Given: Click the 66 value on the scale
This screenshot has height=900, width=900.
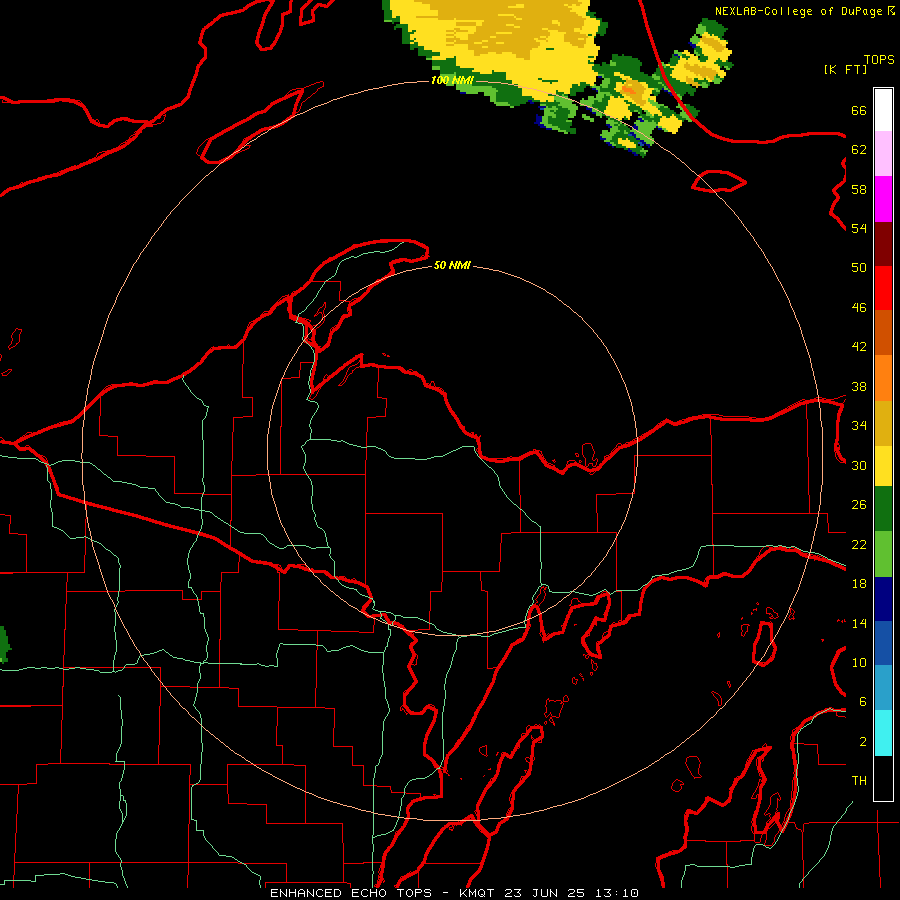Looking at the screenshot, I should [x=859, y=110].
